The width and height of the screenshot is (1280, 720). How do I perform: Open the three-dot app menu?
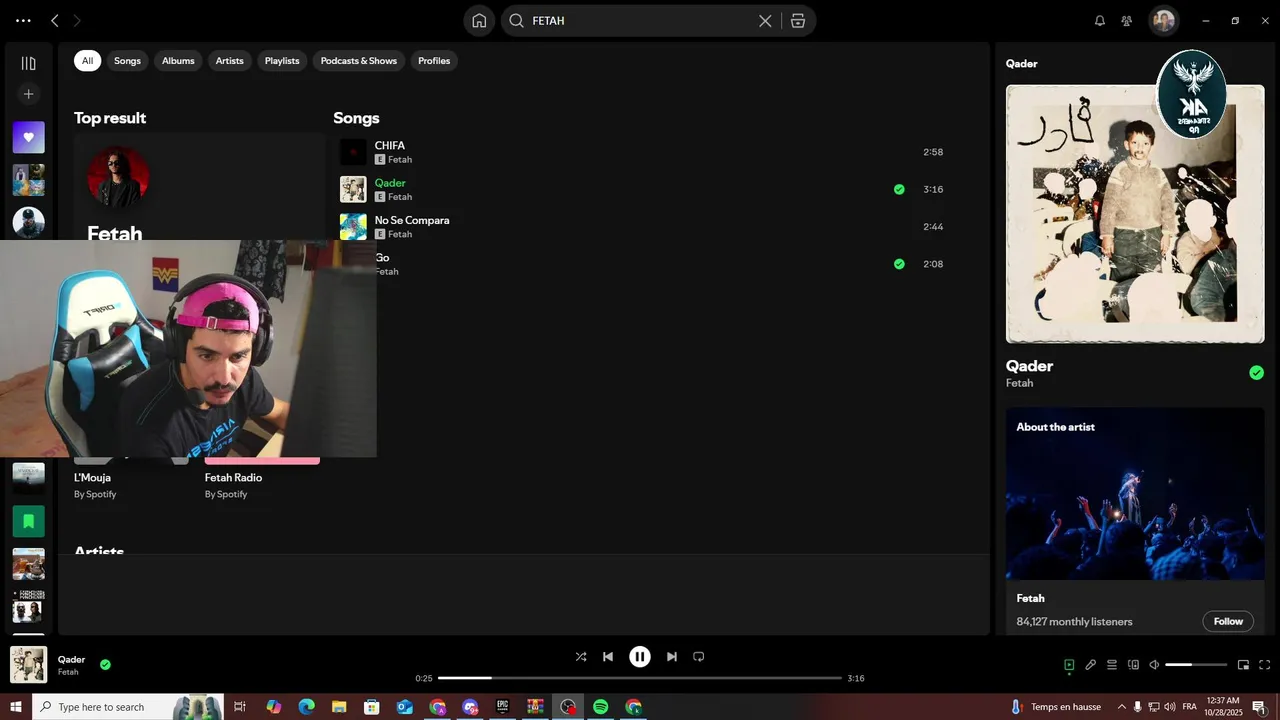pos(23,20)
